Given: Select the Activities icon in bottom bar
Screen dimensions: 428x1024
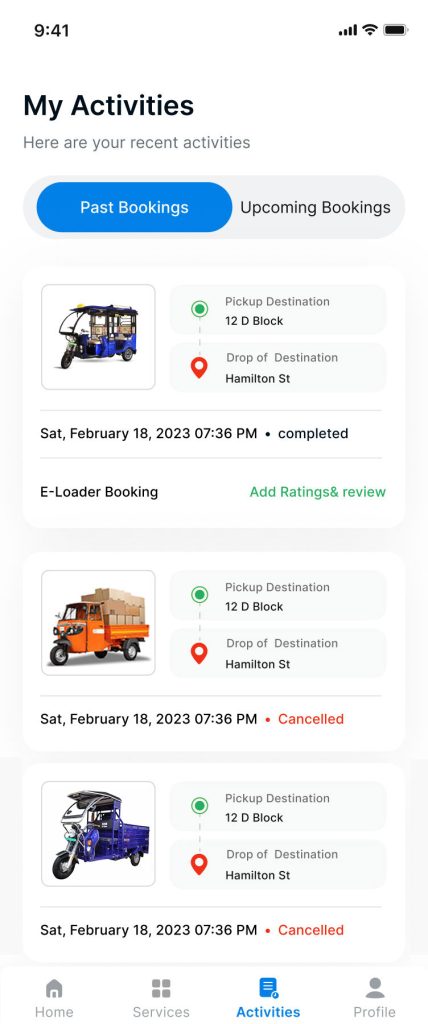Looking at the screenshot, I should pyautogui.click(x=268, y=988).
